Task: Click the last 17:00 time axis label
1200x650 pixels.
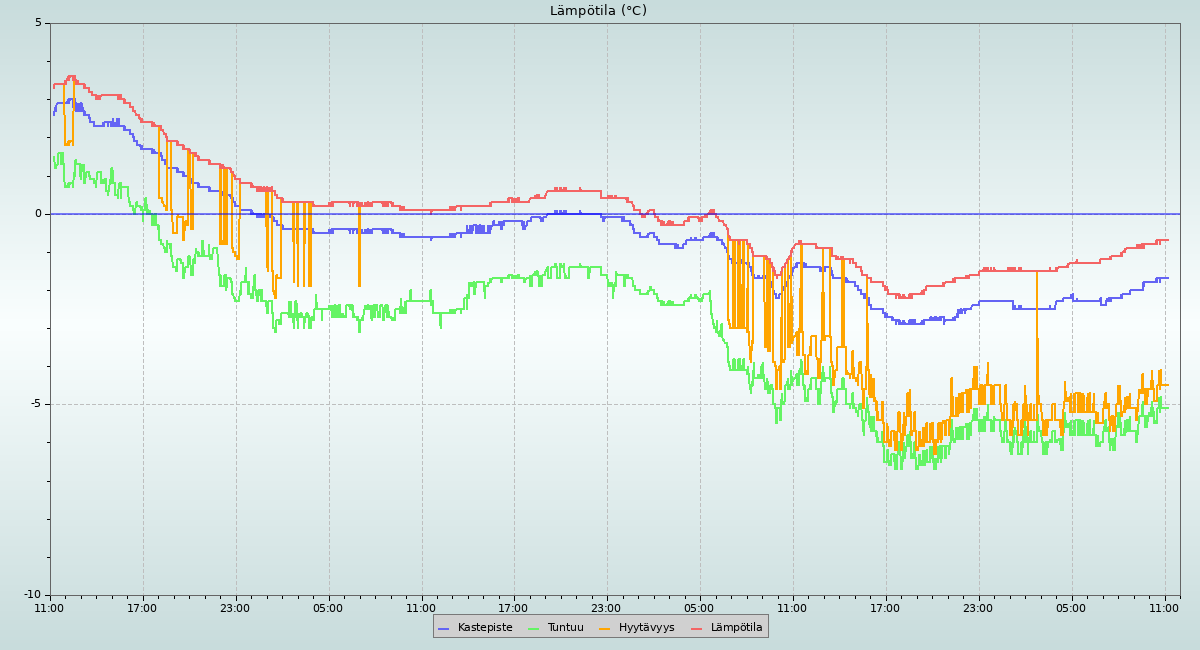Action: [885, 607]
